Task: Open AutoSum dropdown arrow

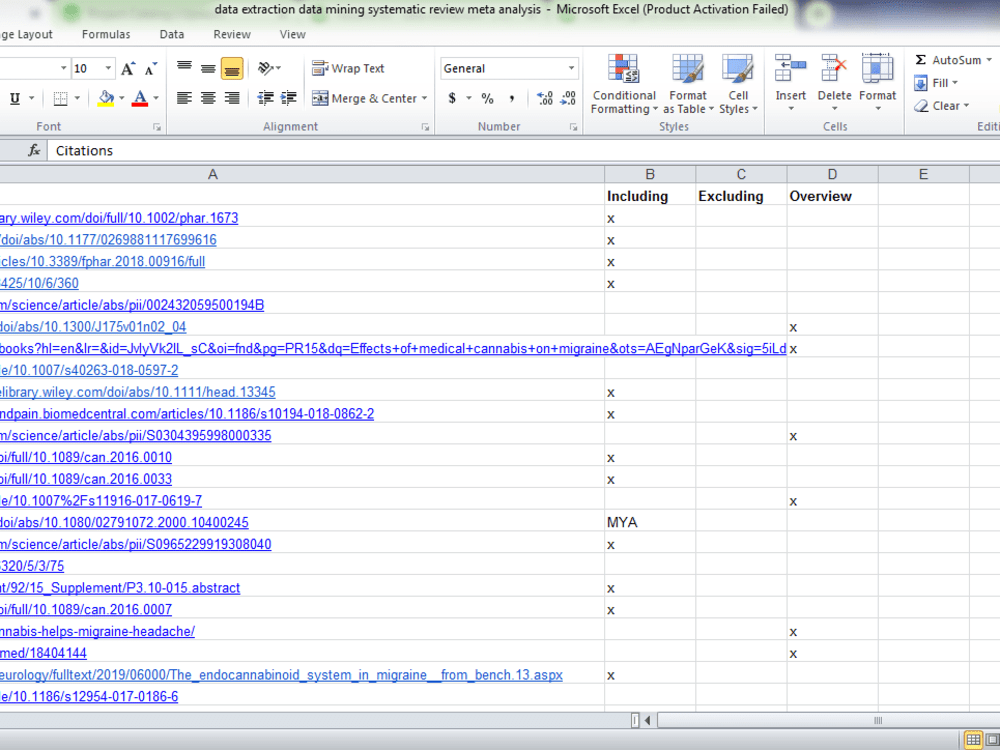Action: tap(989, 60)
